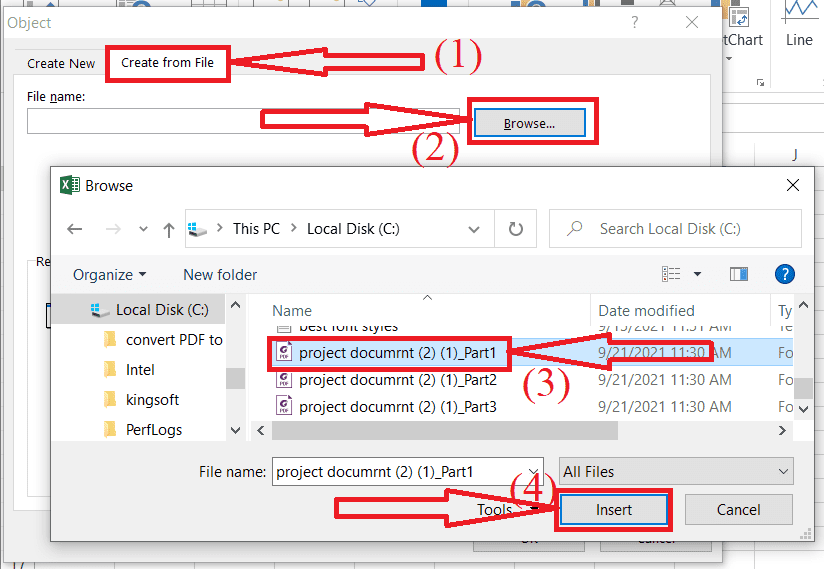Click the horizontal scrollbar left arrow
This screenshot has width=824, height=569.
point(261,430)
